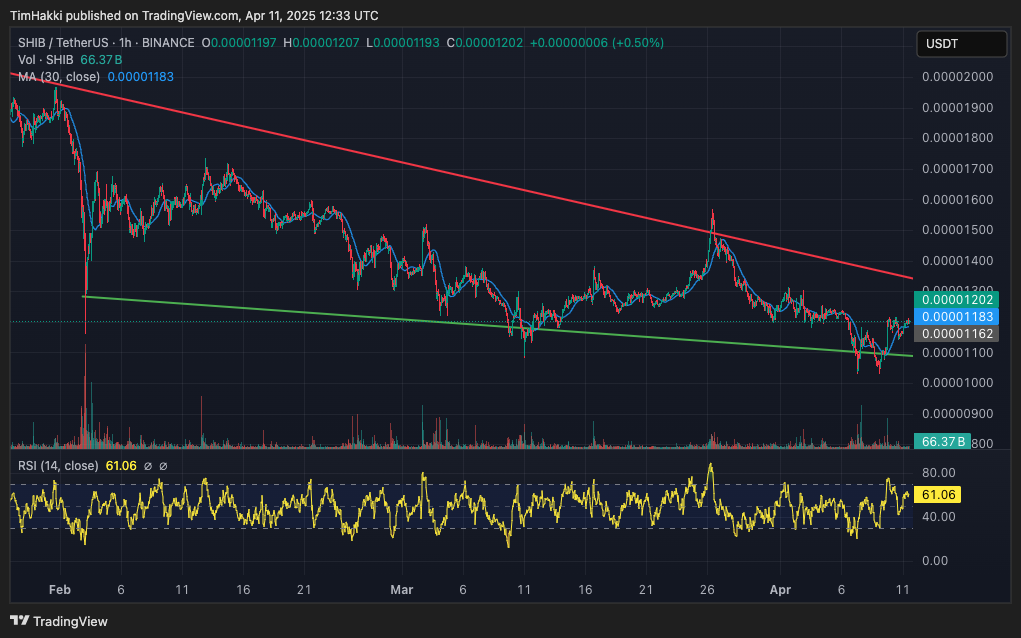Viewport: 1021px width, 638px height.
Task: Click the open price O0.00001197
Action: (239, 43)
